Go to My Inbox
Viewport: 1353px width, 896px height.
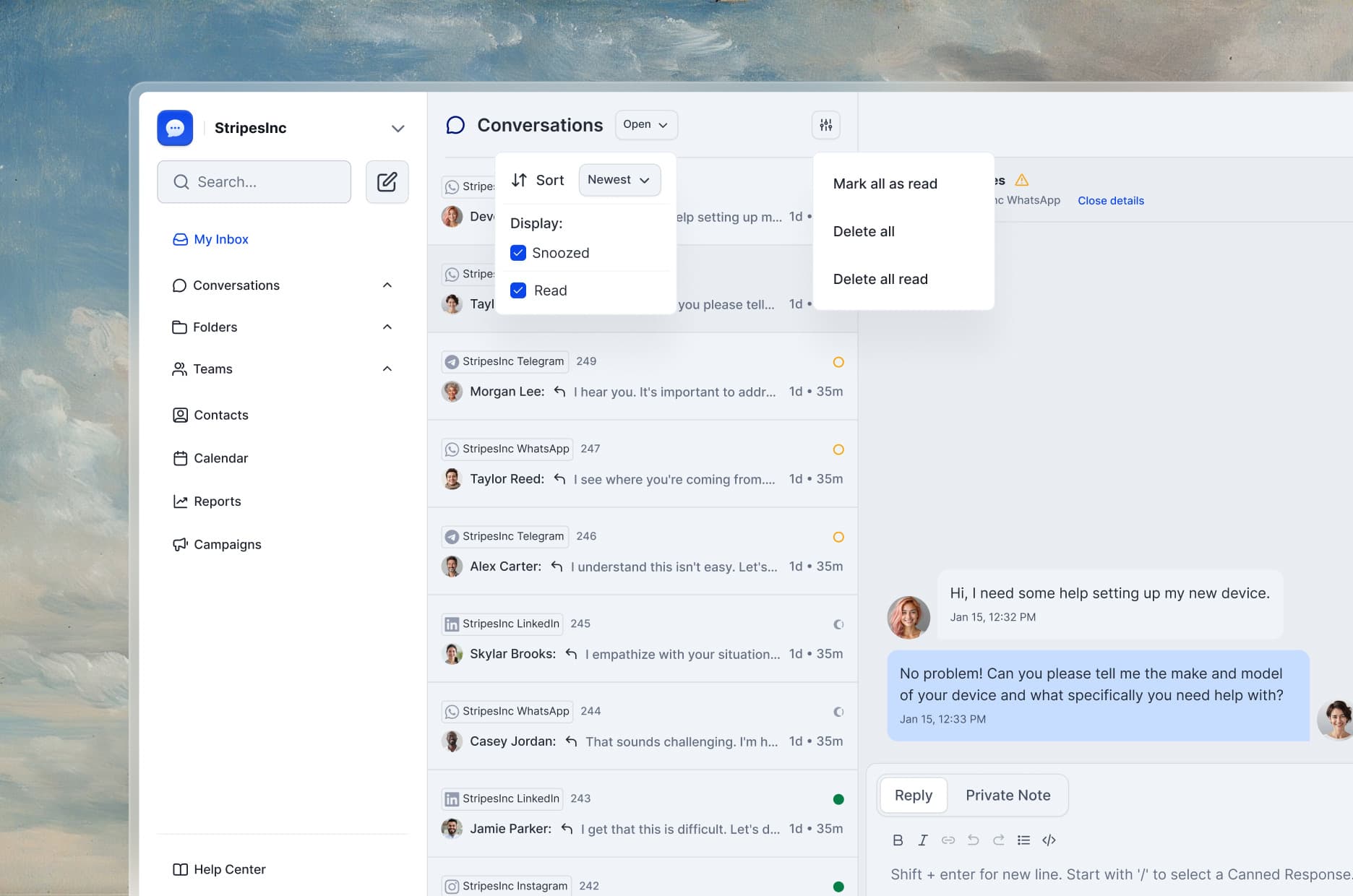point(211,239)
